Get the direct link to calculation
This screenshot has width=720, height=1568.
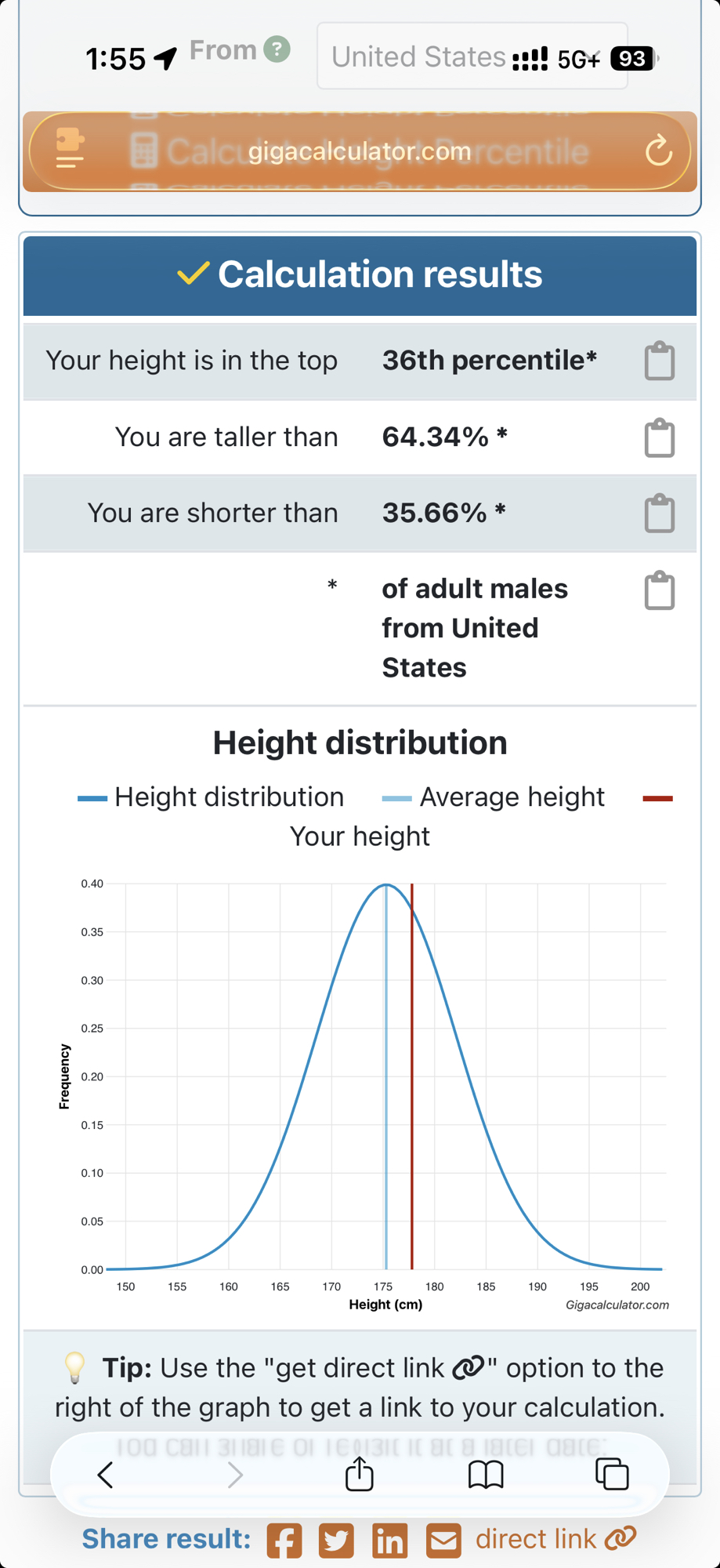[555, 1539]
